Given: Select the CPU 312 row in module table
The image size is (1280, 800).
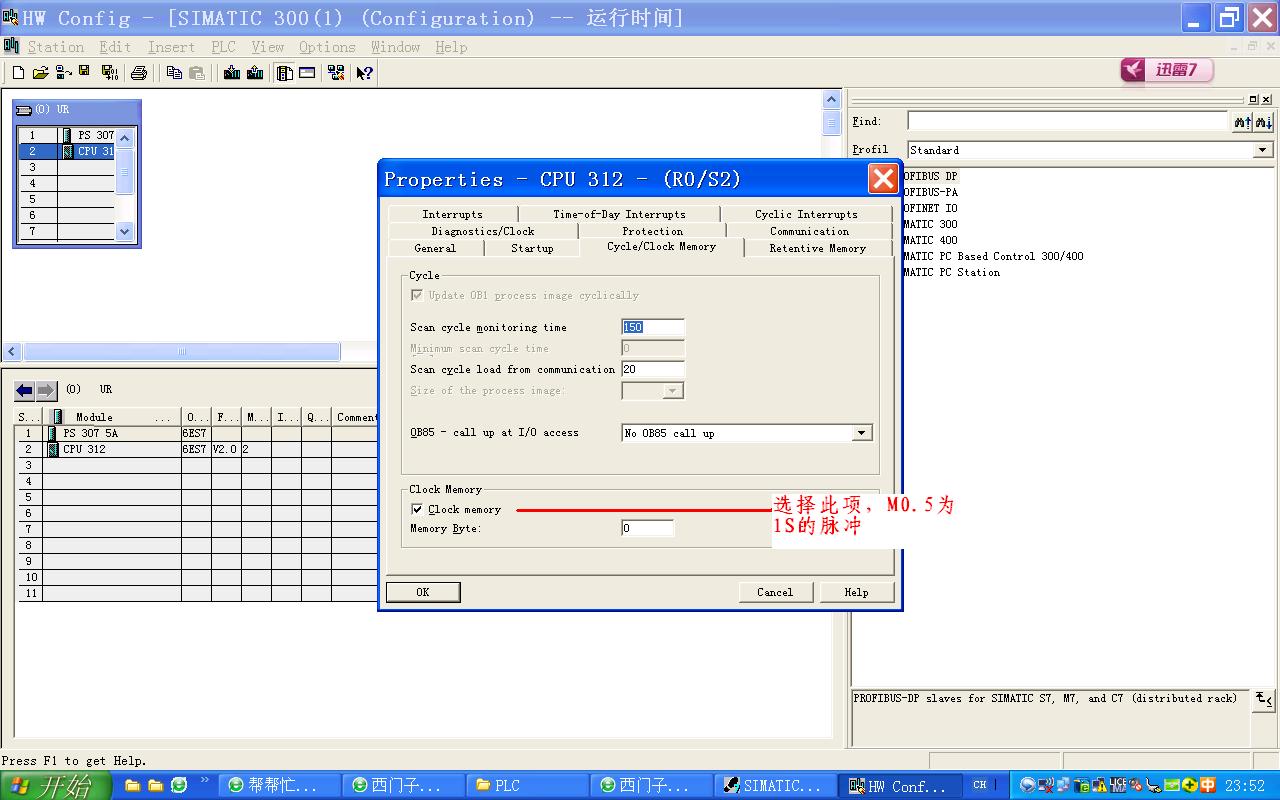Looking at the screenshot, I should coord(197,449).
